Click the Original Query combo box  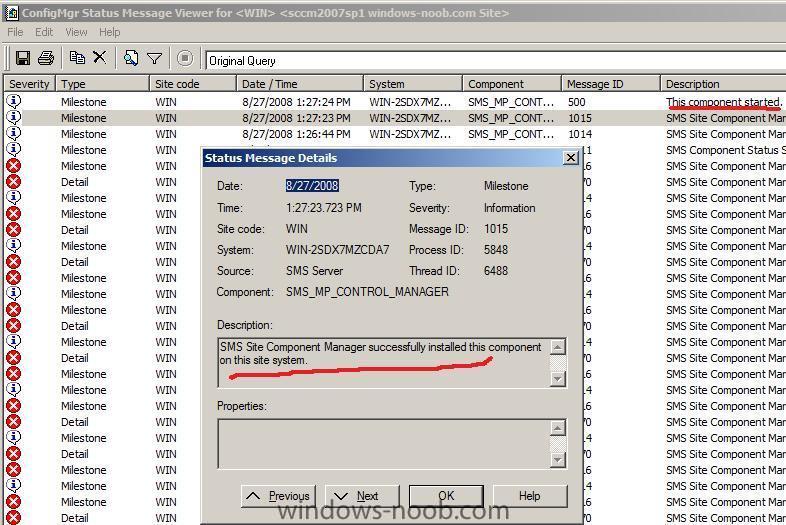click(495, 60)
